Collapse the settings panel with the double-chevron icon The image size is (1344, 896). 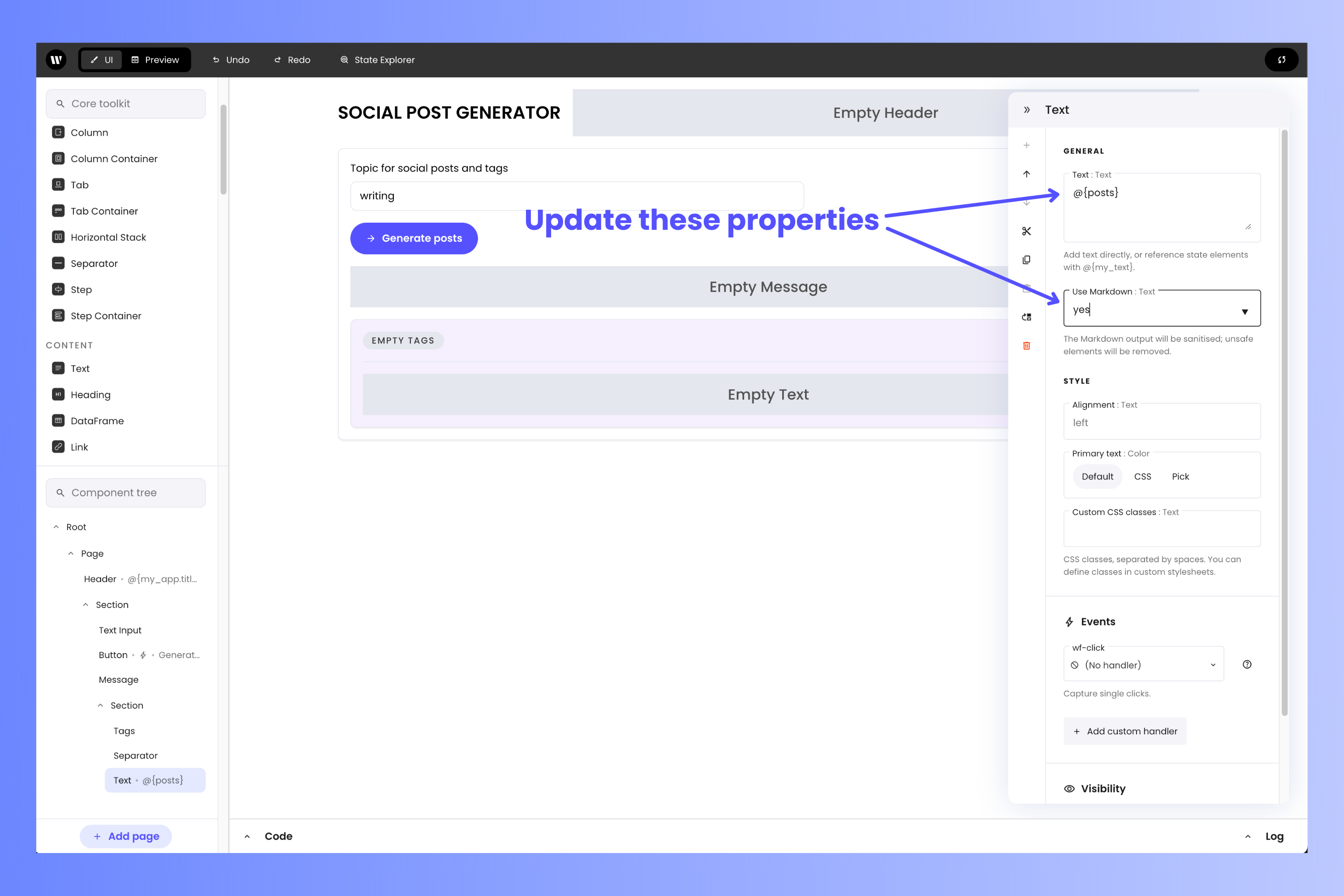(x=1027, y=109)
